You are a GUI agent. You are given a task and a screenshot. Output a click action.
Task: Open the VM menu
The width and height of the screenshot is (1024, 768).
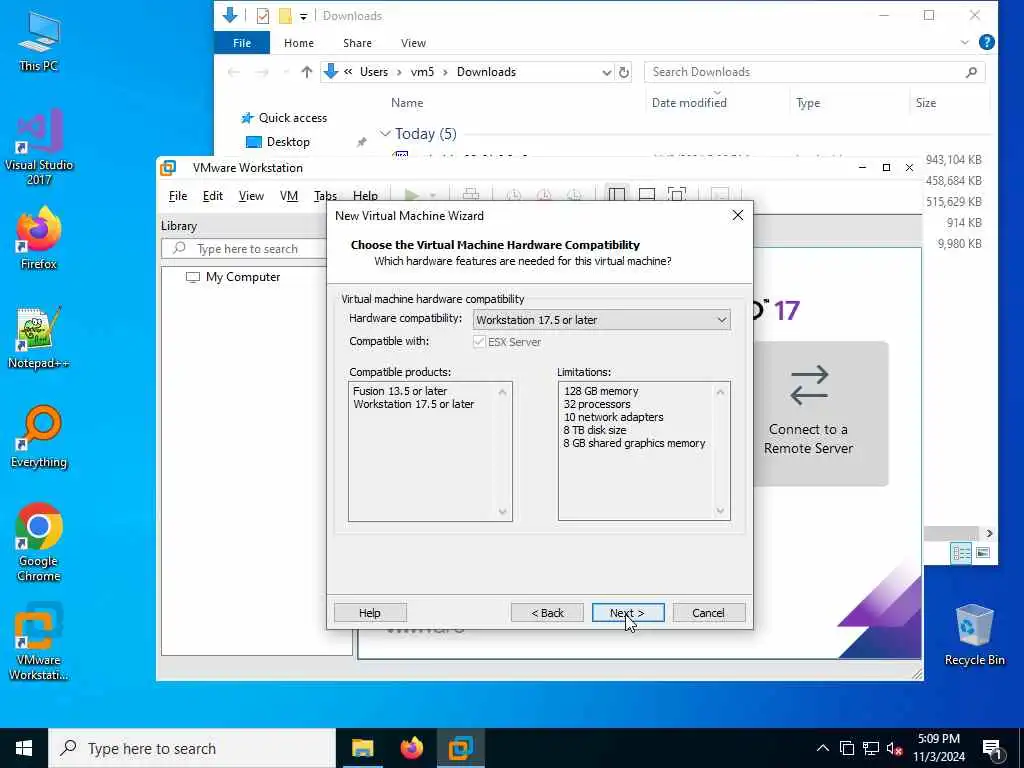[289, 196]
